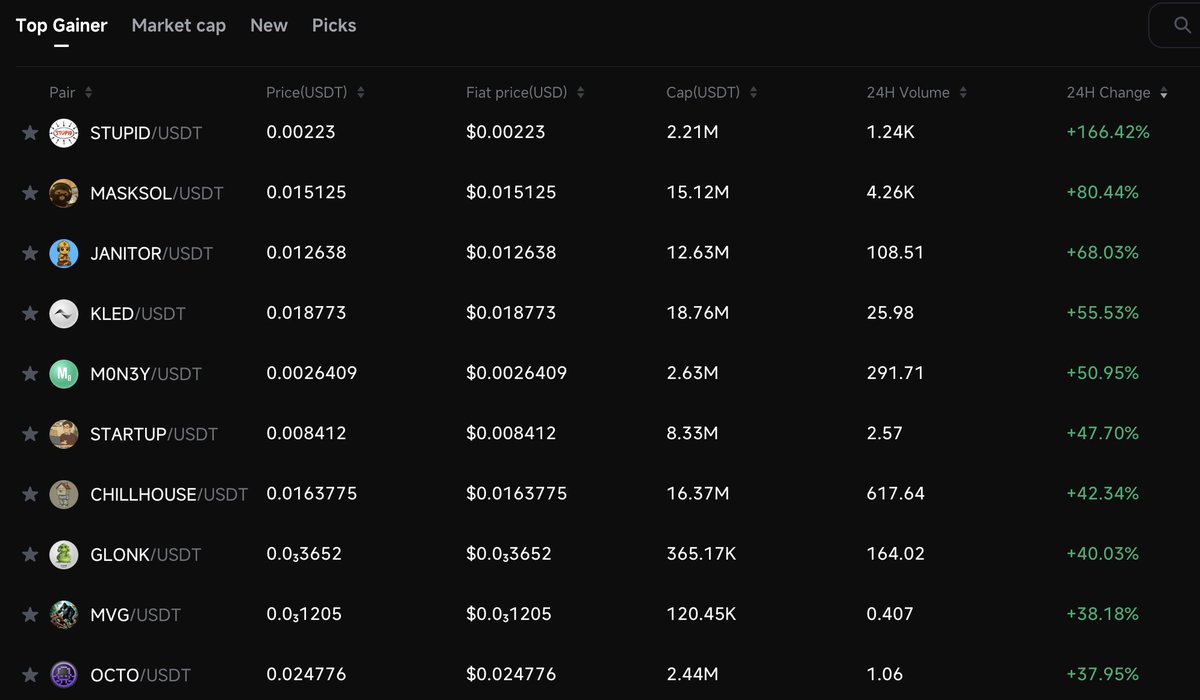Sort by 24H Change column arrows
The width and height of the screenshot is (1200, 700).
(1163, 93)
